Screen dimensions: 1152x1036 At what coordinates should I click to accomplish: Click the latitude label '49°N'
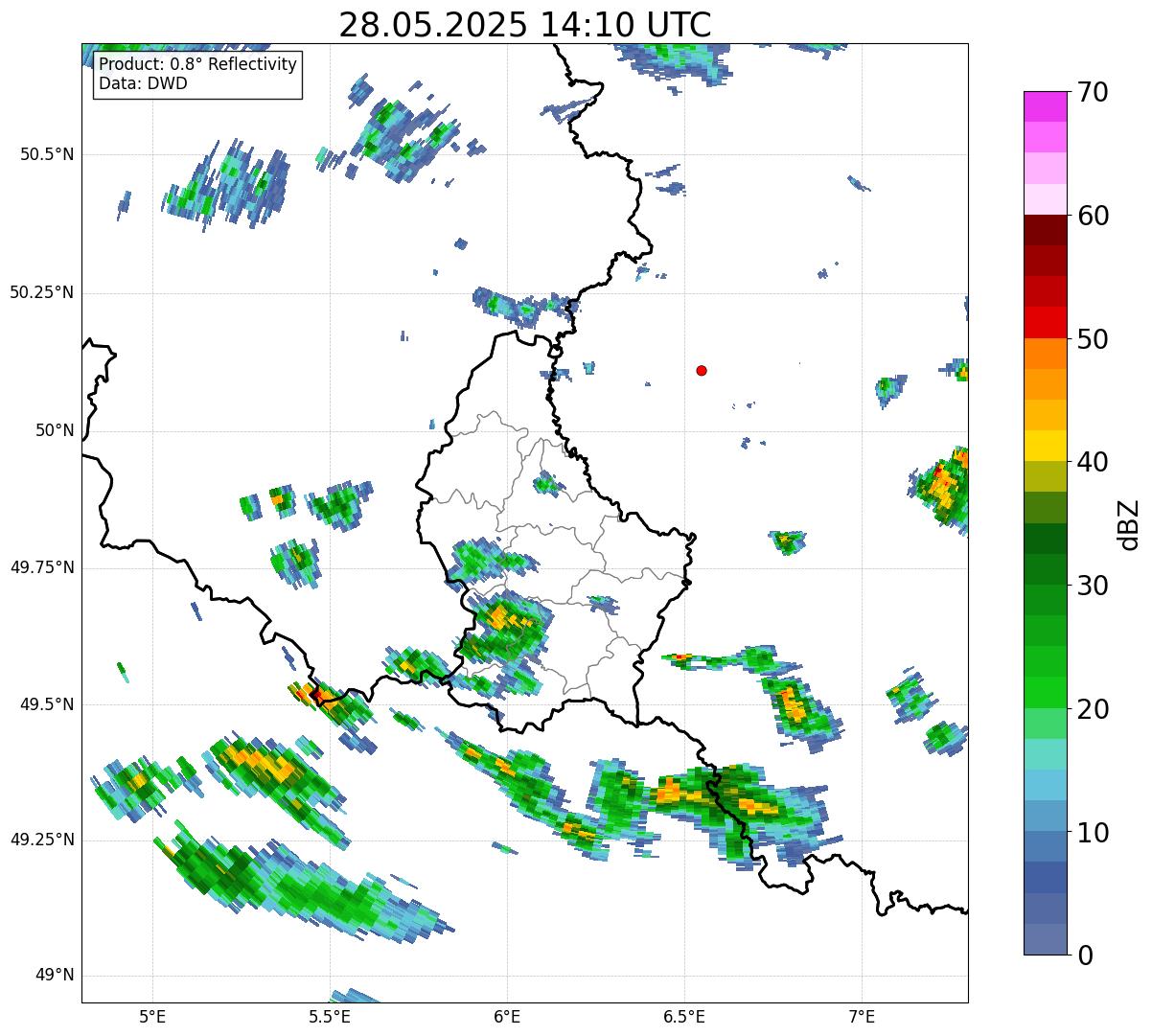coord(55,976)
